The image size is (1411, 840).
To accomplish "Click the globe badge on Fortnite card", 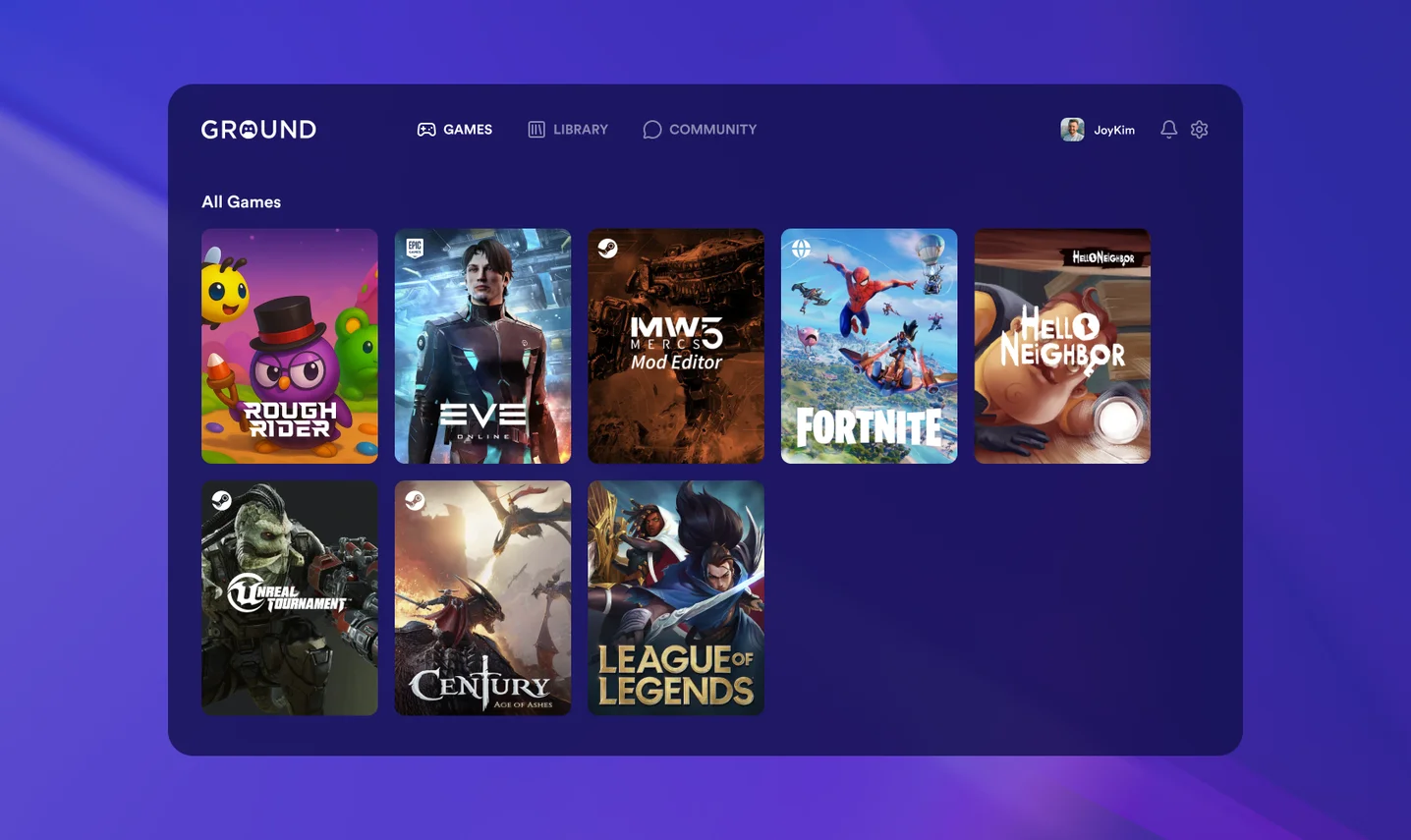I will click(801, 249).
